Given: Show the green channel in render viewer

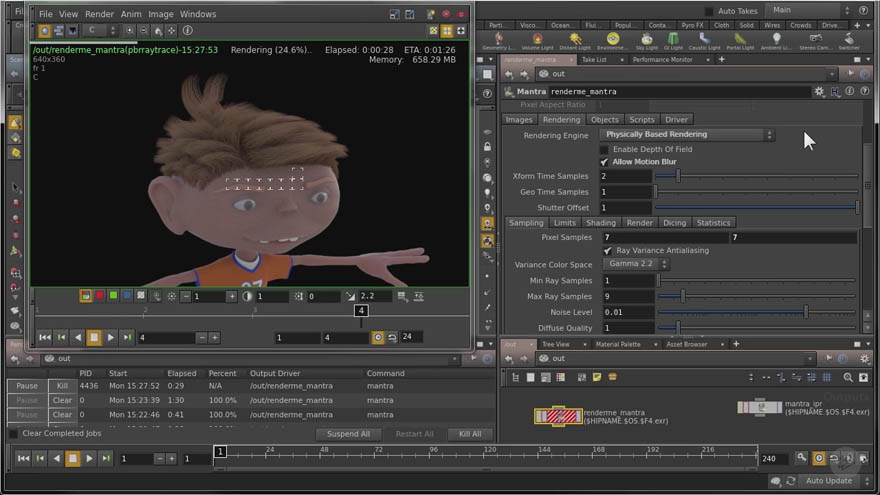Looking at the screenshot, I should (x=113, y=296).
